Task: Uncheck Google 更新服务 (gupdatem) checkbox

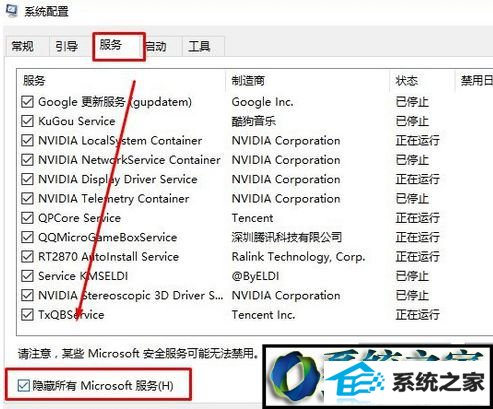Action: [x=27, y=102]
